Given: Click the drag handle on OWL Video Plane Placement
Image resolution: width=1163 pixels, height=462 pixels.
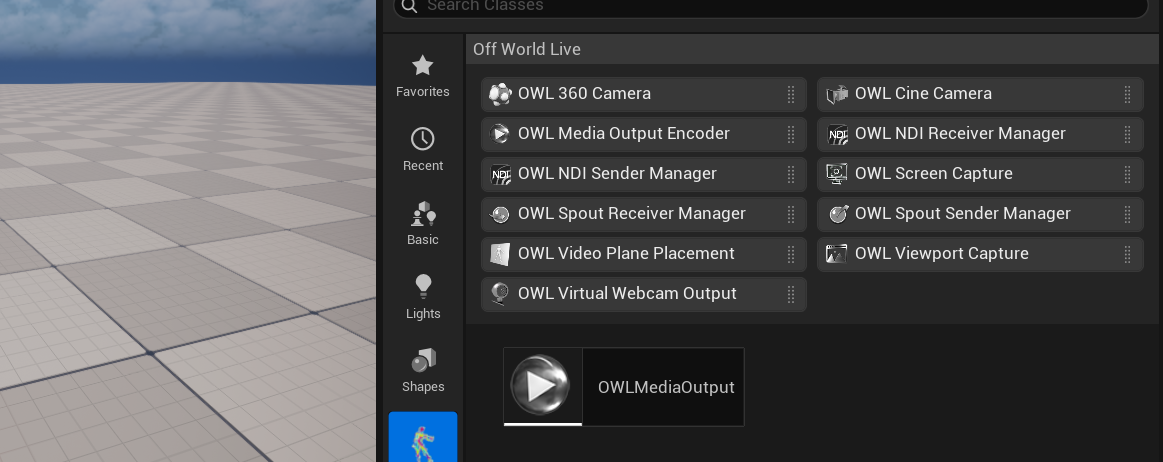Looking at the screenshot, I should (x=791, y=254).
